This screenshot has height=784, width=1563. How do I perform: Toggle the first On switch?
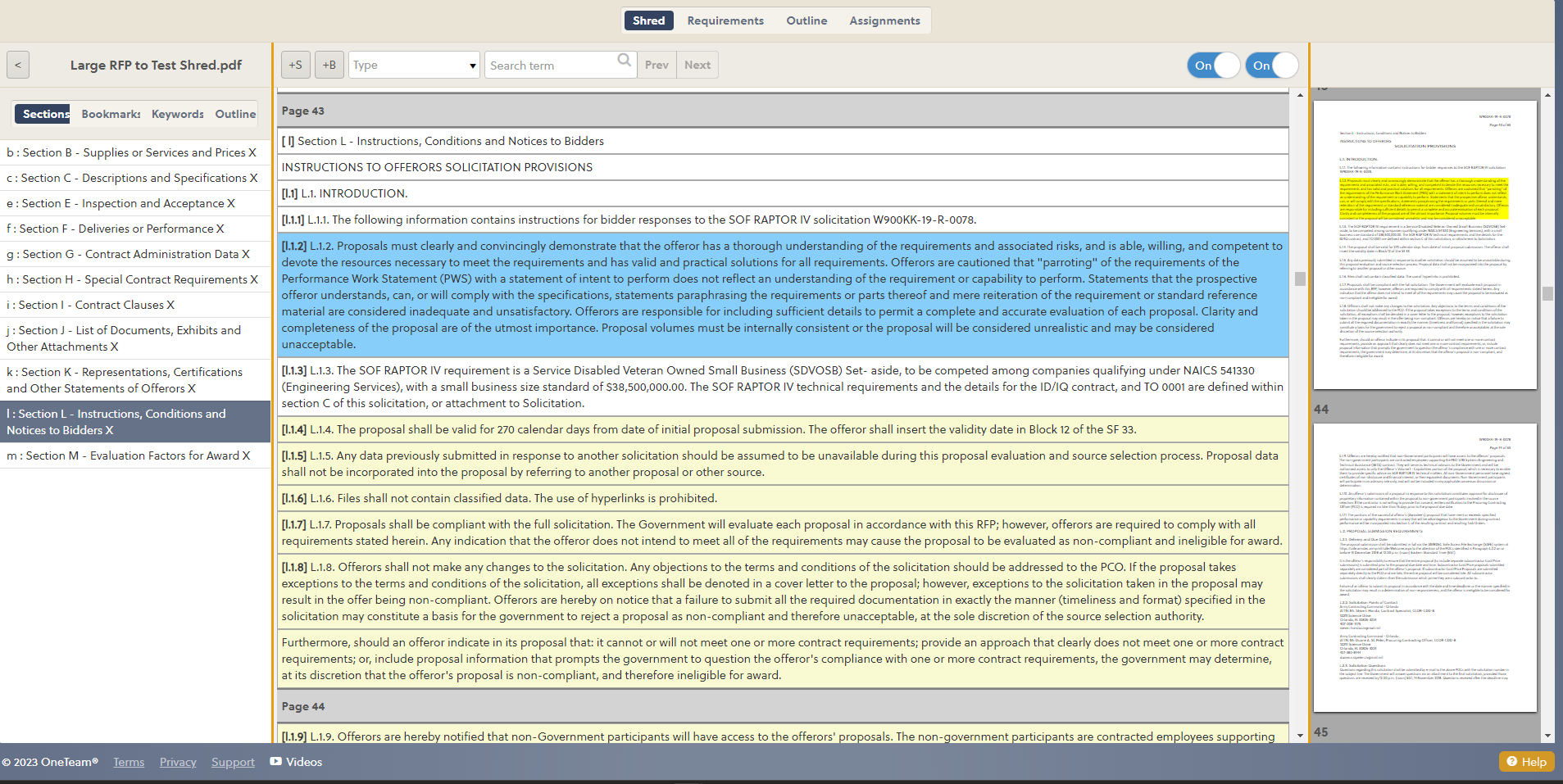(x=1213, y=66)
